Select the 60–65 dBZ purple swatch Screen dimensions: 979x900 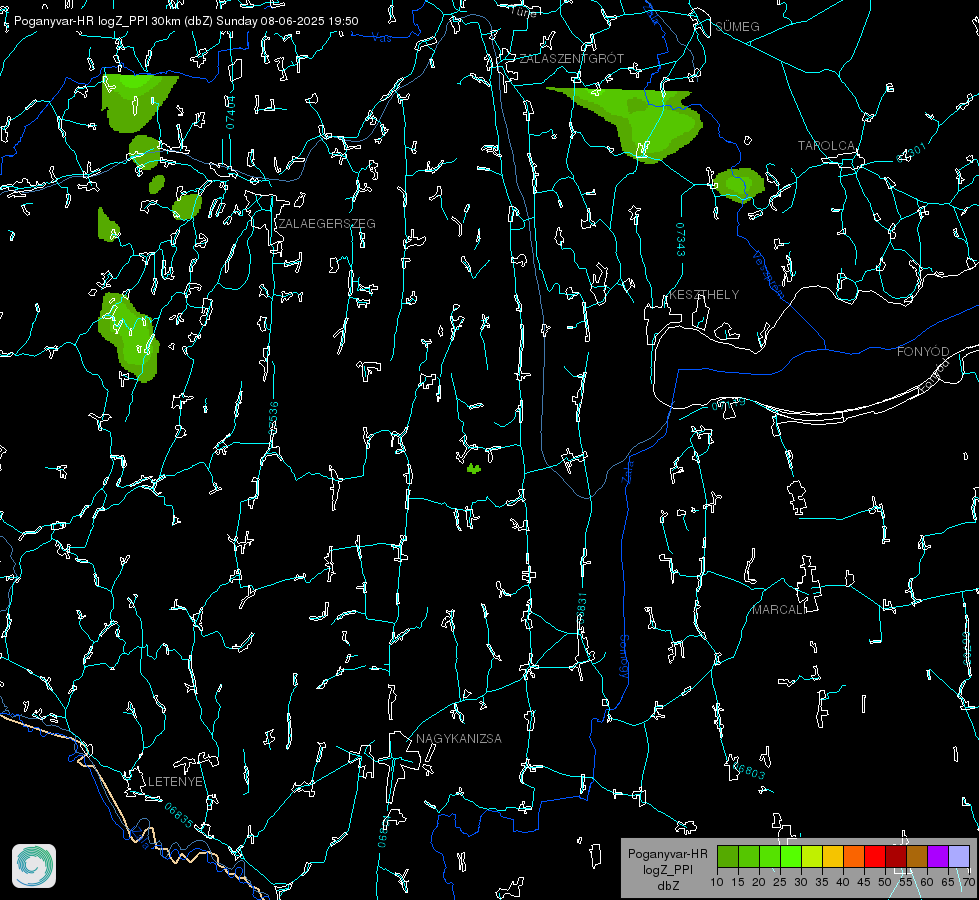[938, 856]
